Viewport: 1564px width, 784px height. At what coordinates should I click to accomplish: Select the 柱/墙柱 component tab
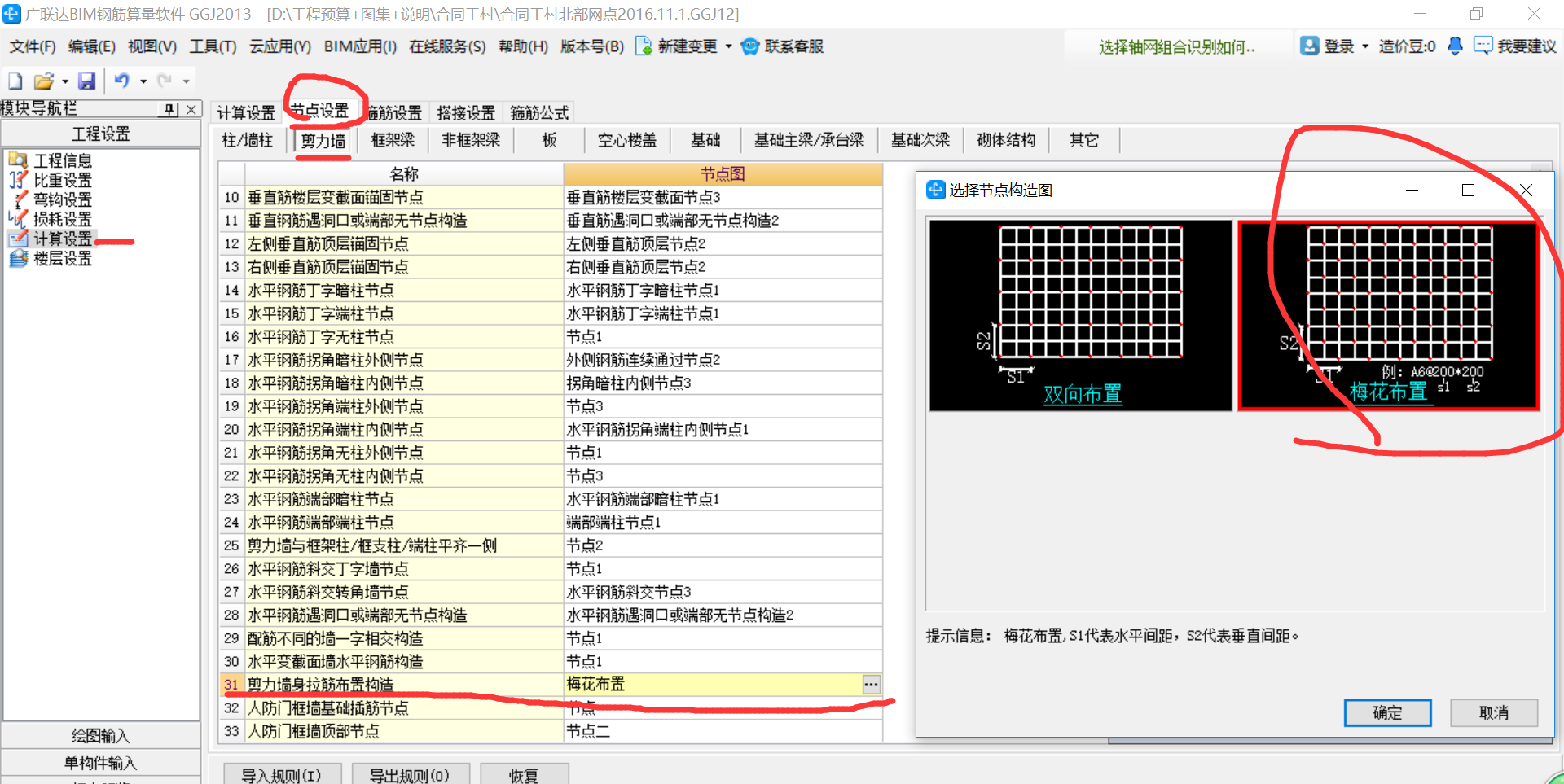tap(248, 140)
